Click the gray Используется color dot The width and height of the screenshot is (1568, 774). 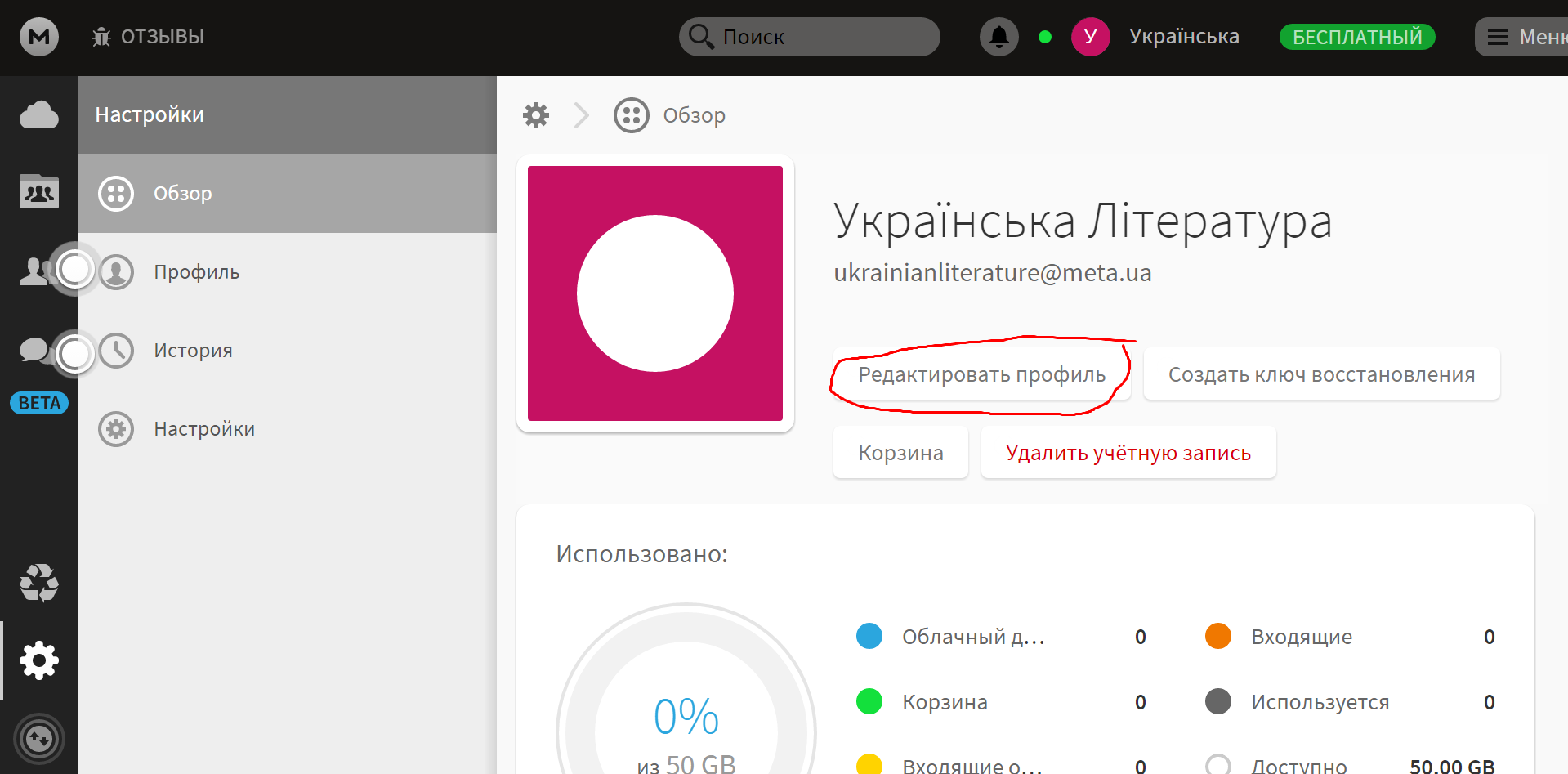click(x=1218, y=701)
